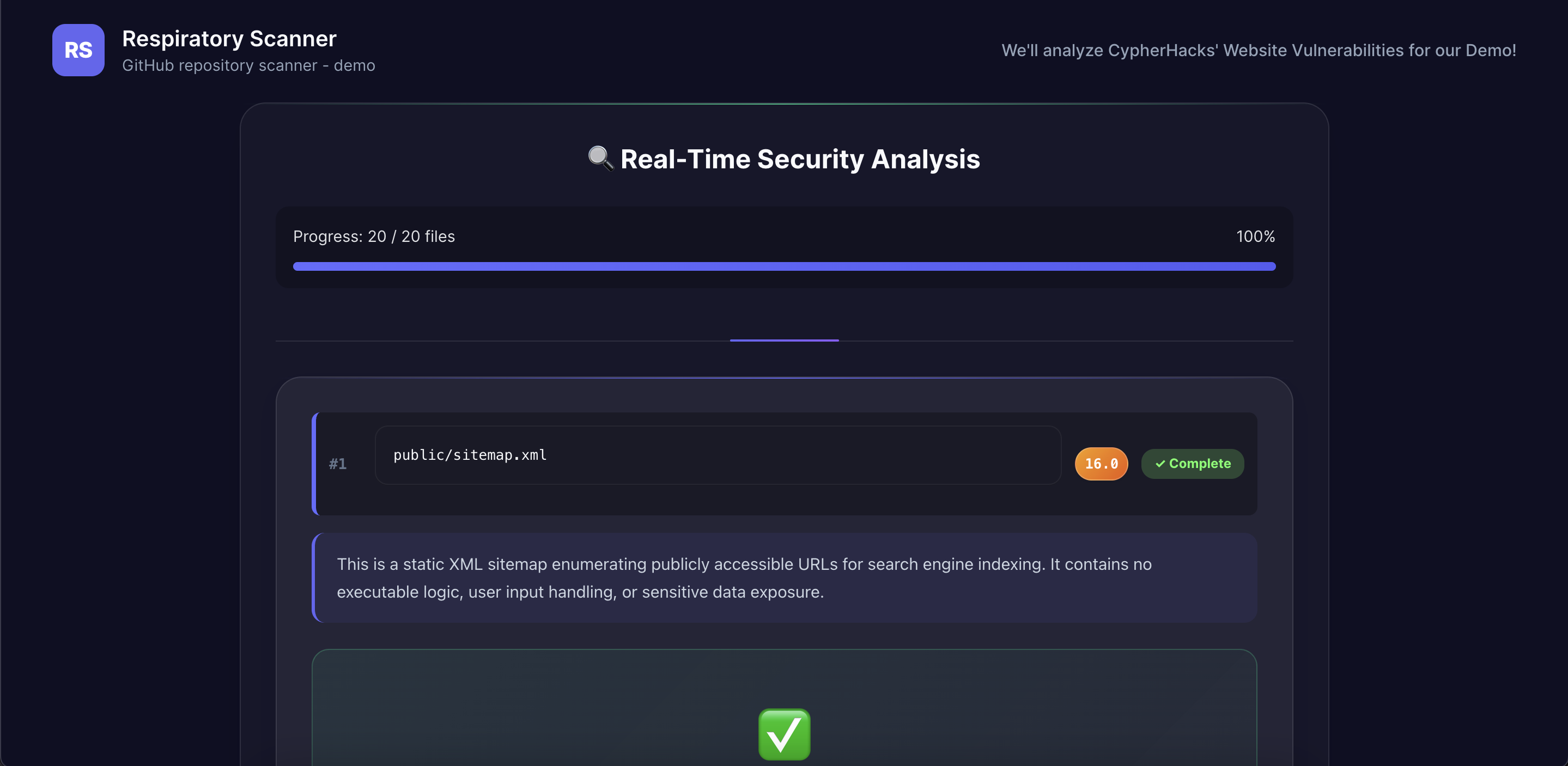Click the Respiratory Scanner title
1568x766 pixels.
point(229,38)
